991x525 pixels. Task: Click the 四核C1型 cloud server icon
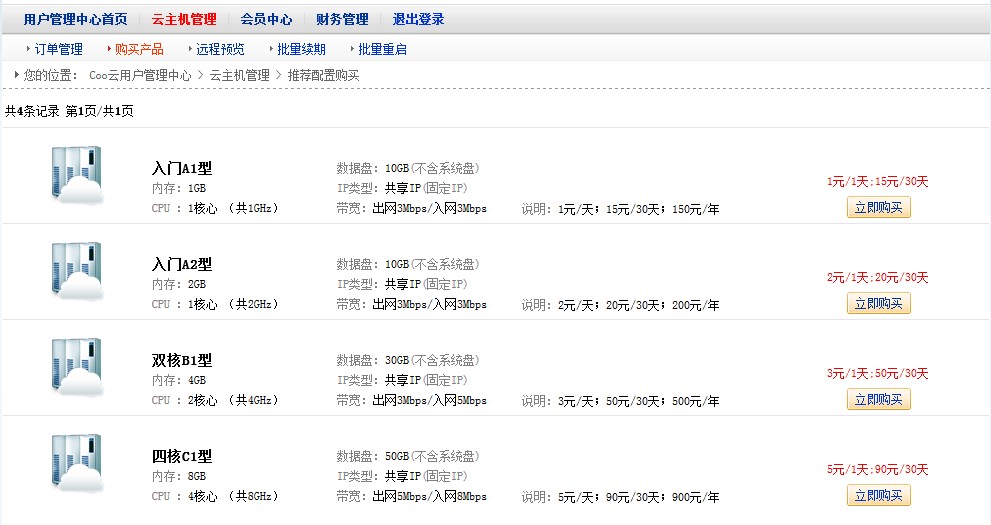coord(77,463)
